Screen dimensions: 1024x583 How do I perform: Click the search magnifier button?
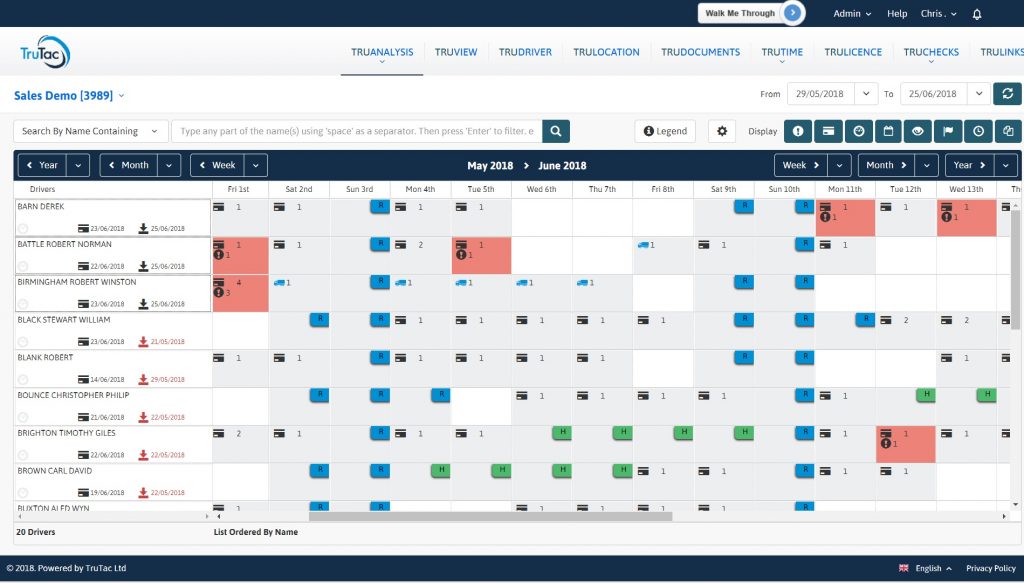point(556,131)
